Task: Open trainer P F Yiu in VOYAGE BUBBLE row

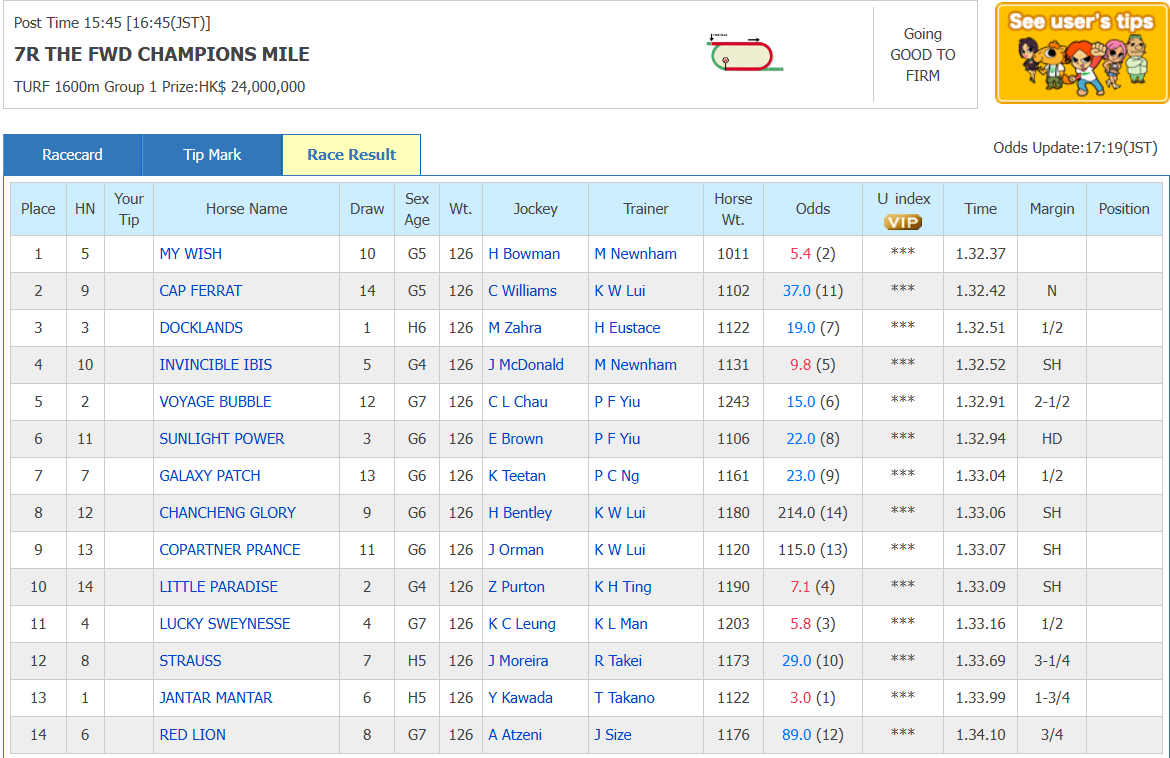Action: click(617, 401)
